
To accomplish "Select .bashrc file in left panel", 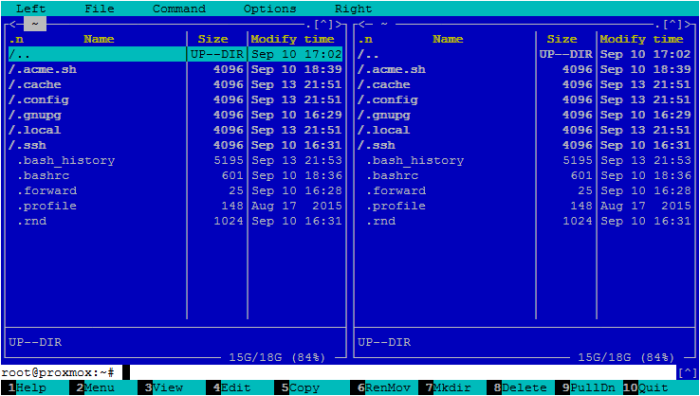I will point(175,176).
